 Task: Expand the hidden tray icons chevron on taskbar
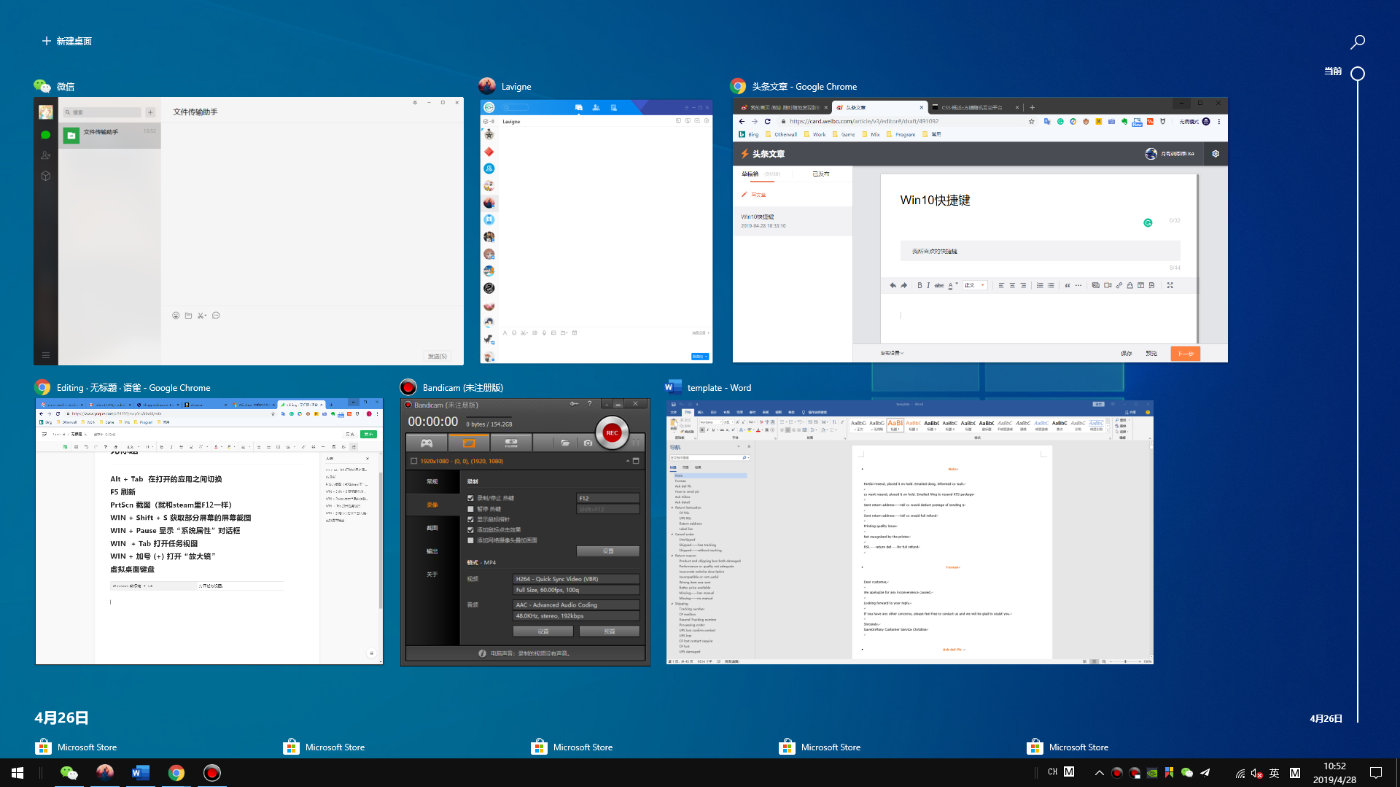point(1099,772)
